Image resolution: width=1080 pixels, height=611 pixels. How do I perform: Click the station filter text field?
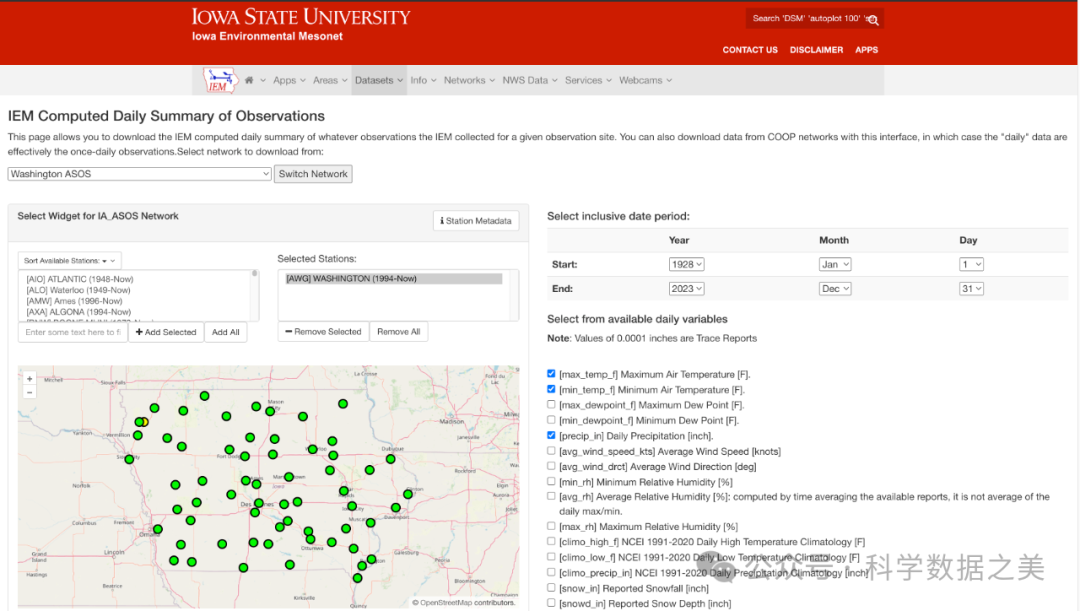[x=73, y=332]
